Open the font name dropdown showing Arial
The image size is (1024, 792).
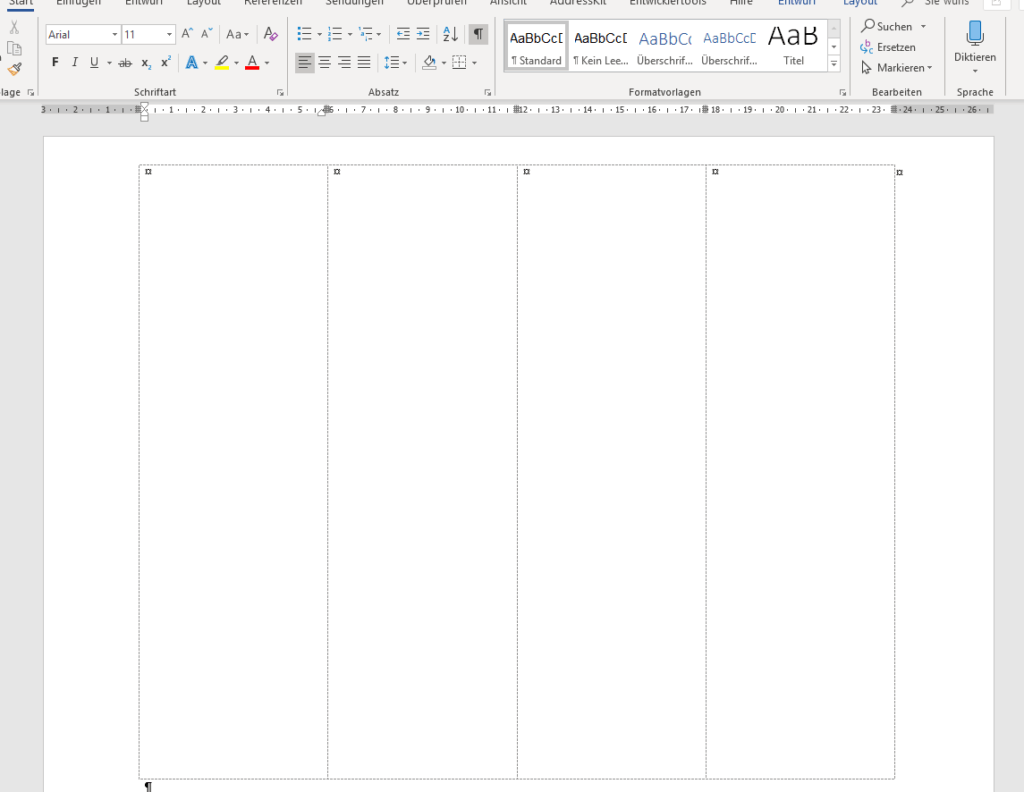pyautogui.click(x=115, y=35)
